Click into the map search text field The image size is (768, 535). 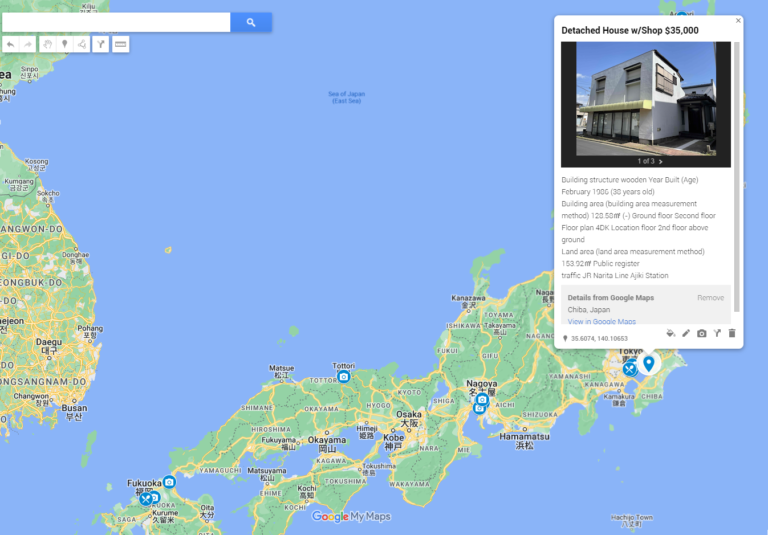[x=116, y=22]
